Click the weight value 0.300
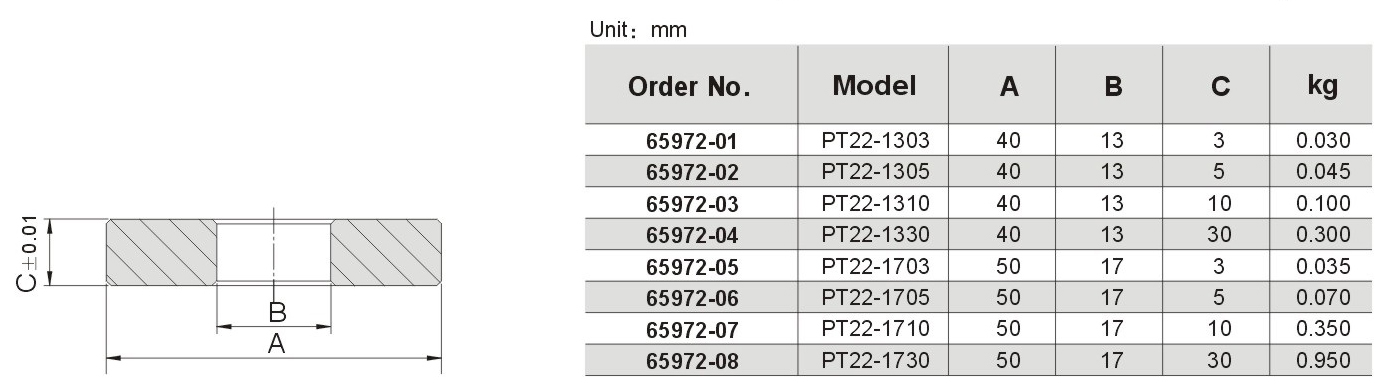The width and height of the screenshot is (1387, 390). 1323,235
